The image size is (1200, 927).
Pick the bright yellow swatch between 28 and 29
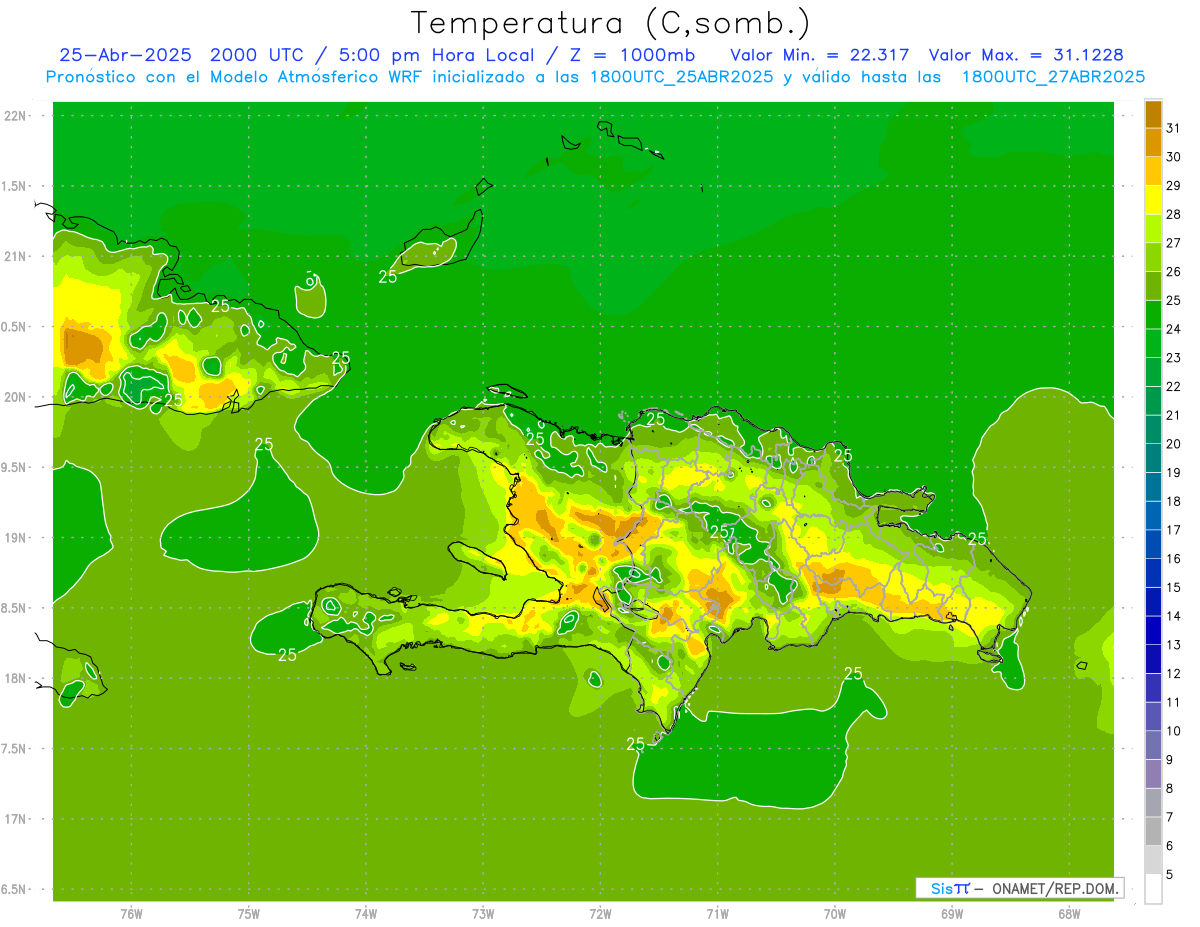point(1153,200)
